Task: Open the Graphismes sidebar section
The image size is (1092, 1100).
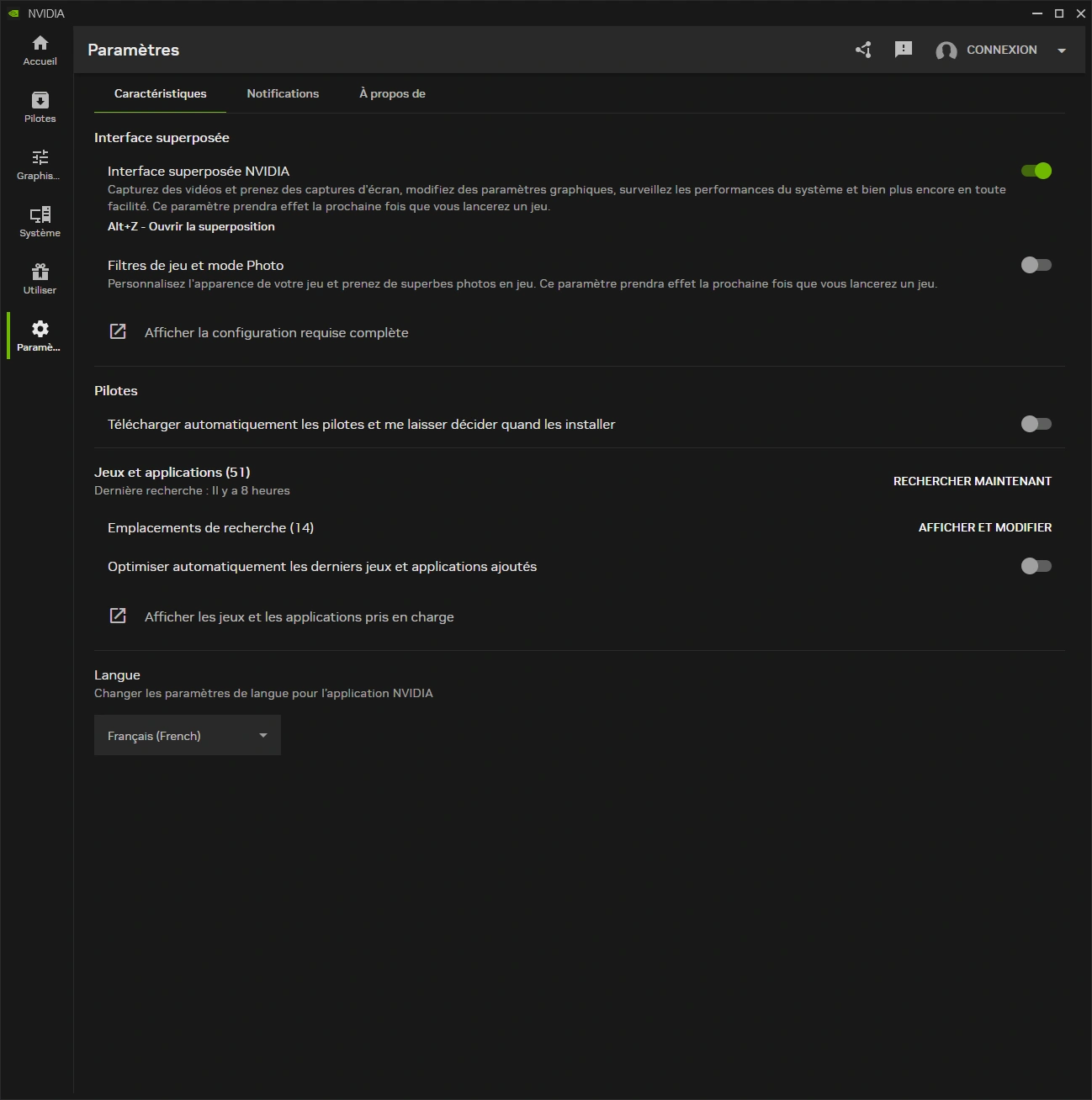Action: 40,165
